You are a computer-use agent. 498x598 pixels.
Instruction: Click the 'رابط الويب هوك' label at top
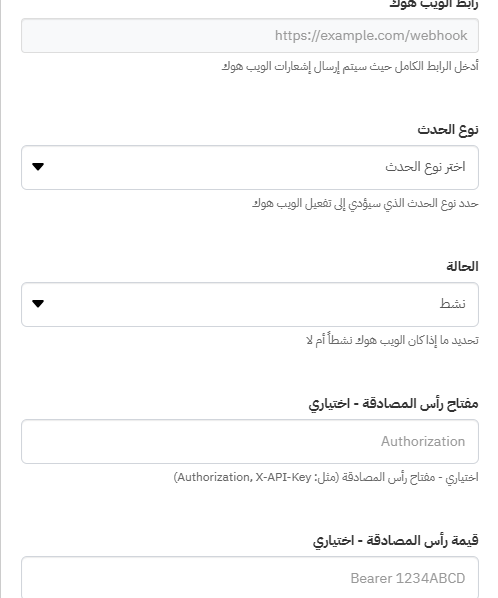point(434,5)
